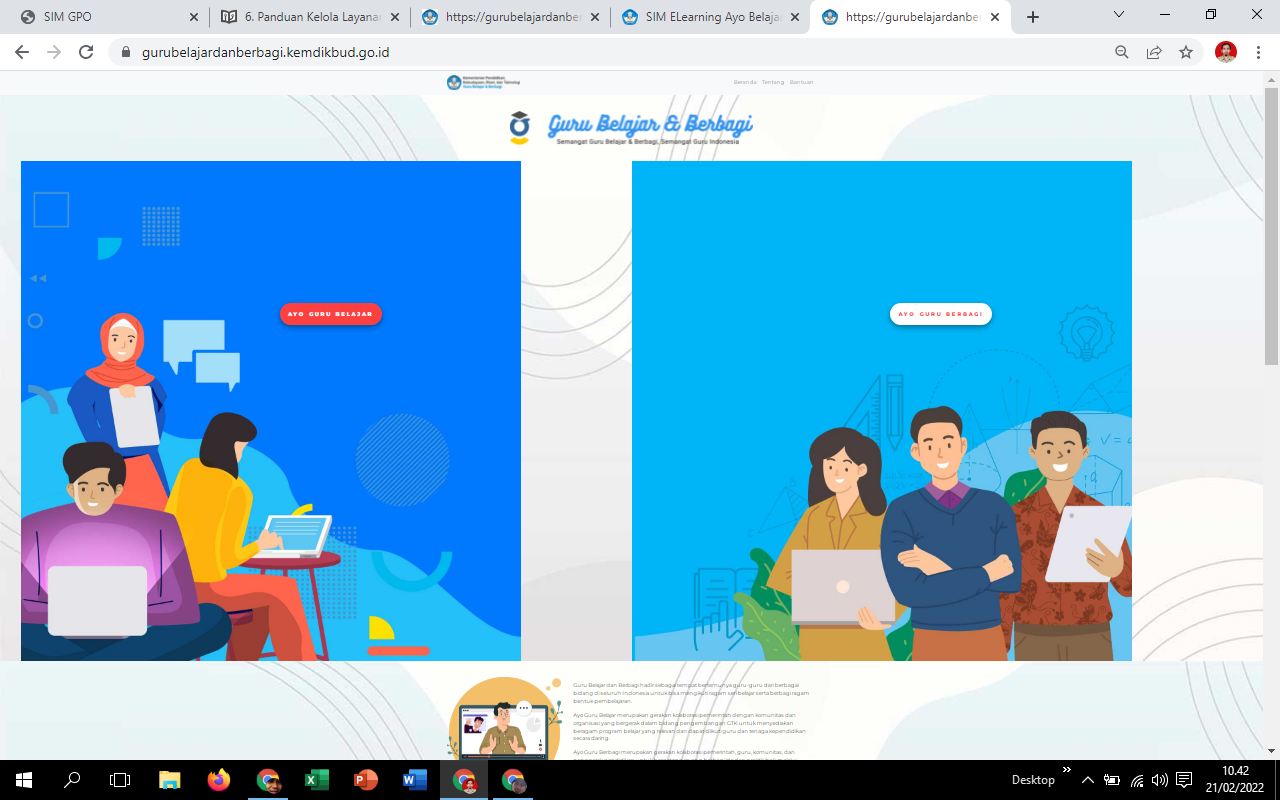1280x800 pixels.
Task: Switch to the active Chrome taskbar window
Action: pyautogui.click(x=464, y=780)
